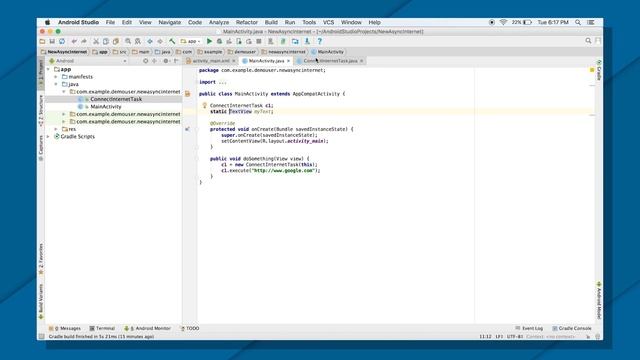Image resolution: width=640 pixels, height=360 pixels.
Task: Click the Wi-Fi status menu bar icon
Action: (503, 22)
